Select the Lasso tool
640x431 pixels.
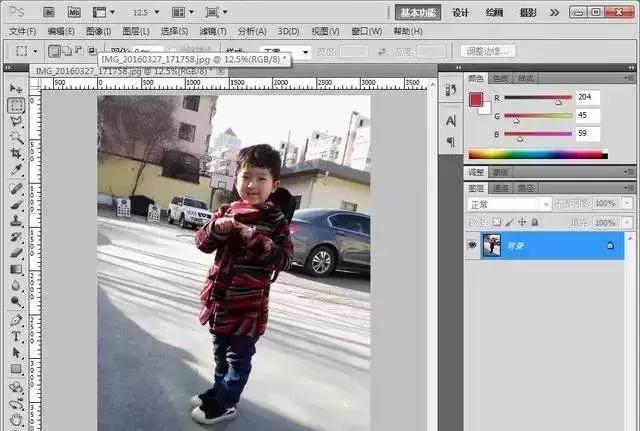point(16,122)
